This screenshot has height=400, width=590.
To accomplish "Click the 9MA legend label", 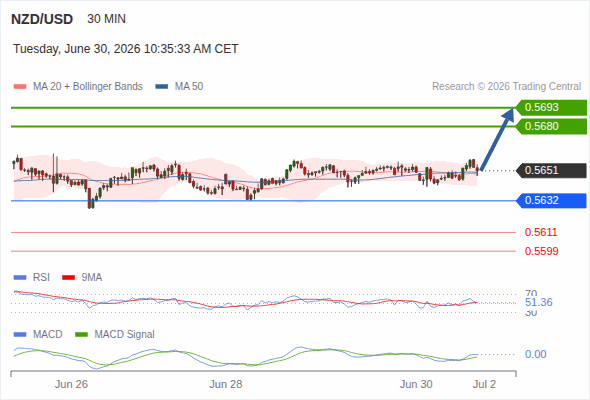I will 92,278.
